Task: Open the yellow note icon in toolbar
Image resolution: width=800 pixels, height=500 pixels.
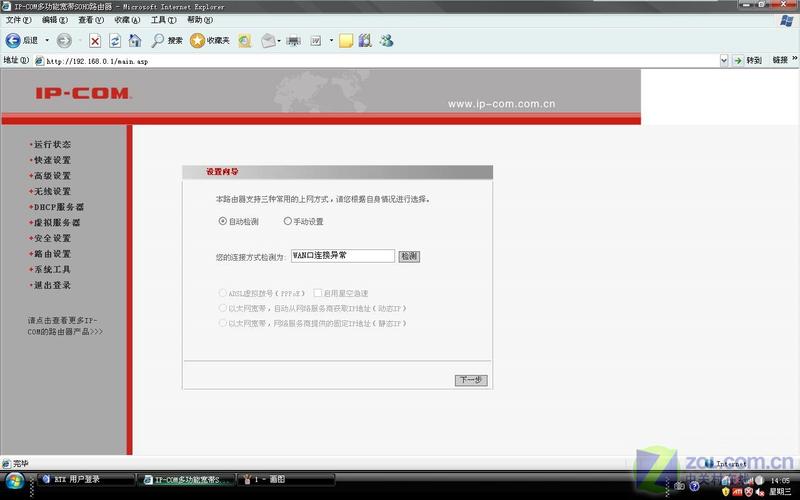Action: click(346, 41)
